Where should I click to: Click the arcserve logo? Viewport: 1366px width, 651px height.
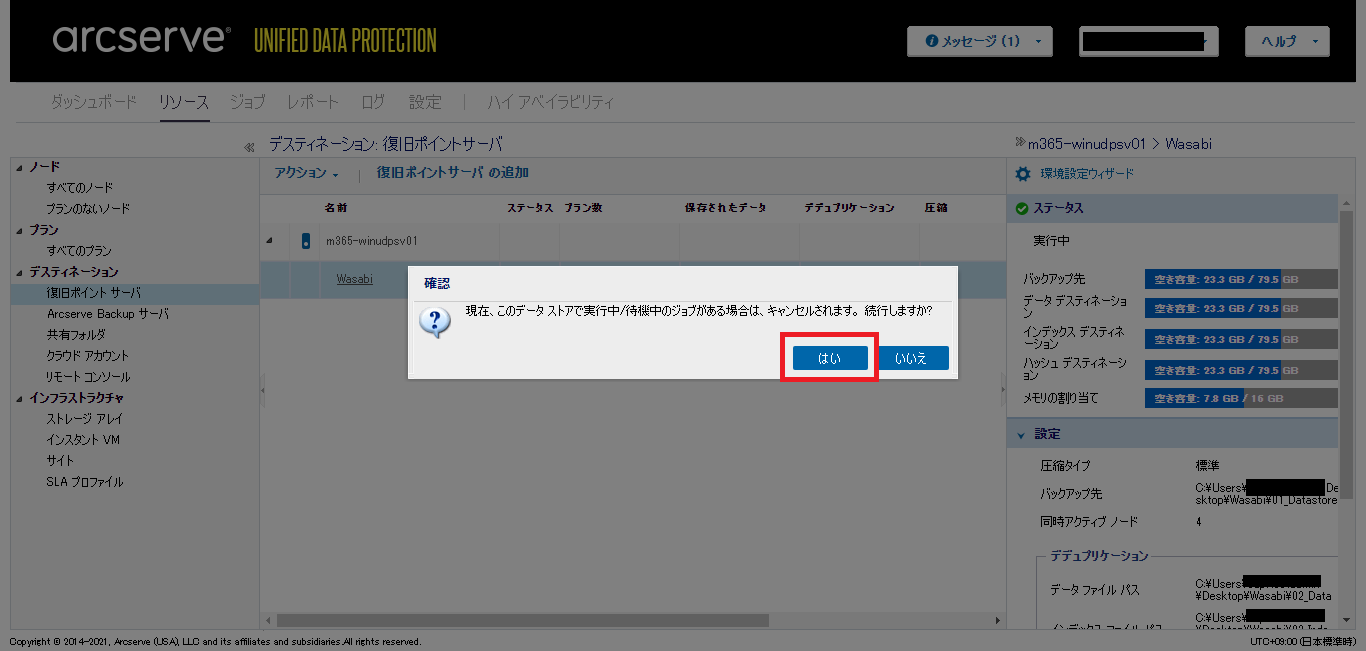coord(141,40)
